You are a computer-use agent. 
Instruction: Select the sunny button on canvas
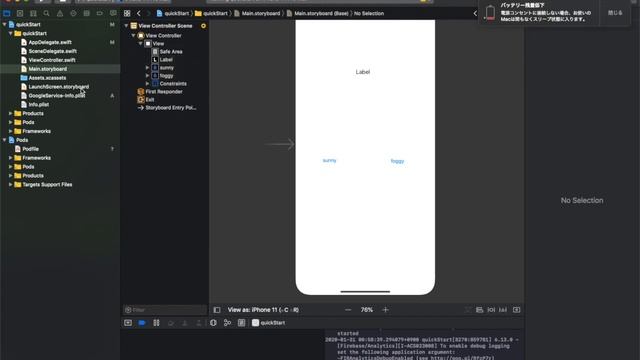[329, 160]
